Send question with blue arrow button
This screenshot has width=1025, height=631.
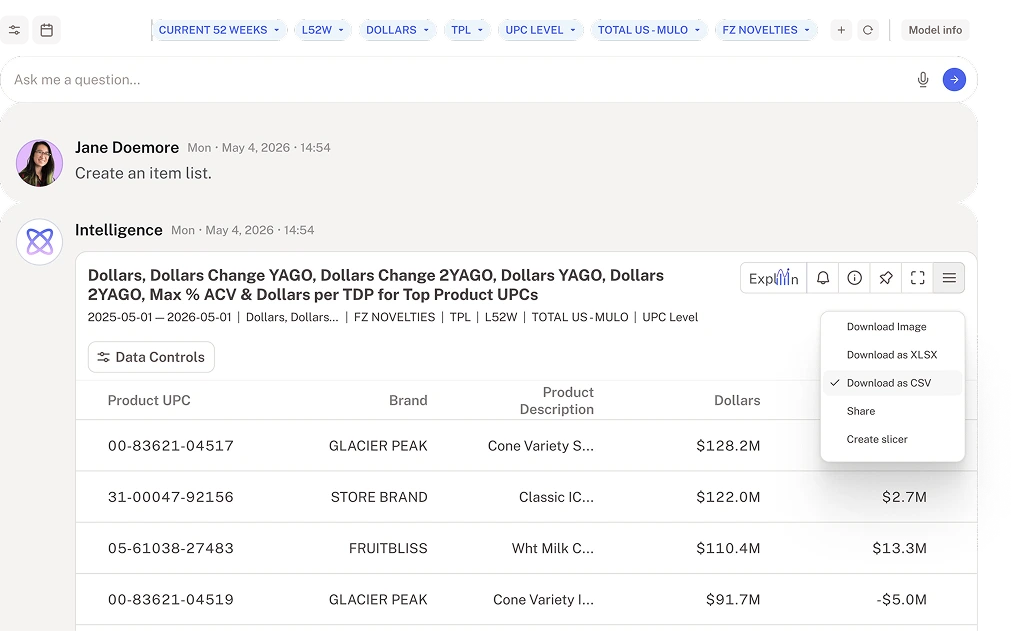[x=954, y=80]
